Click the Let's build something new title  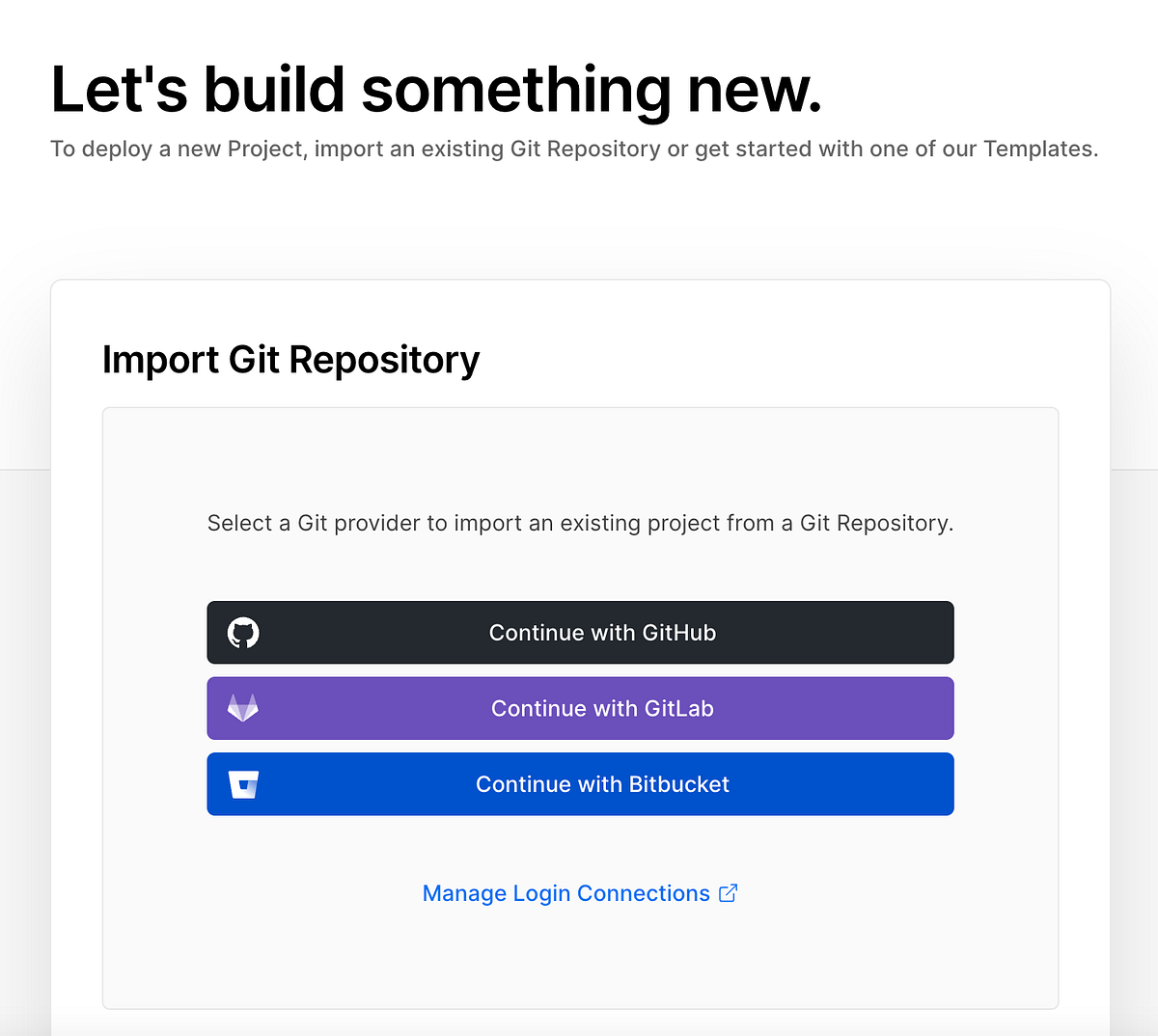coord(436,88)
